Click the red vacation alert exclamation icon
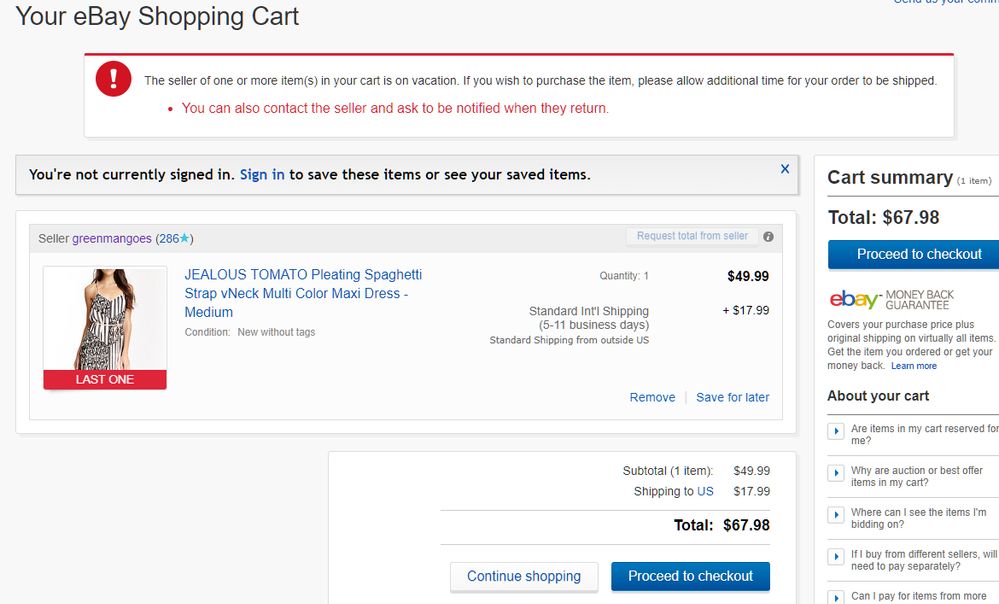 click(114, 79)
